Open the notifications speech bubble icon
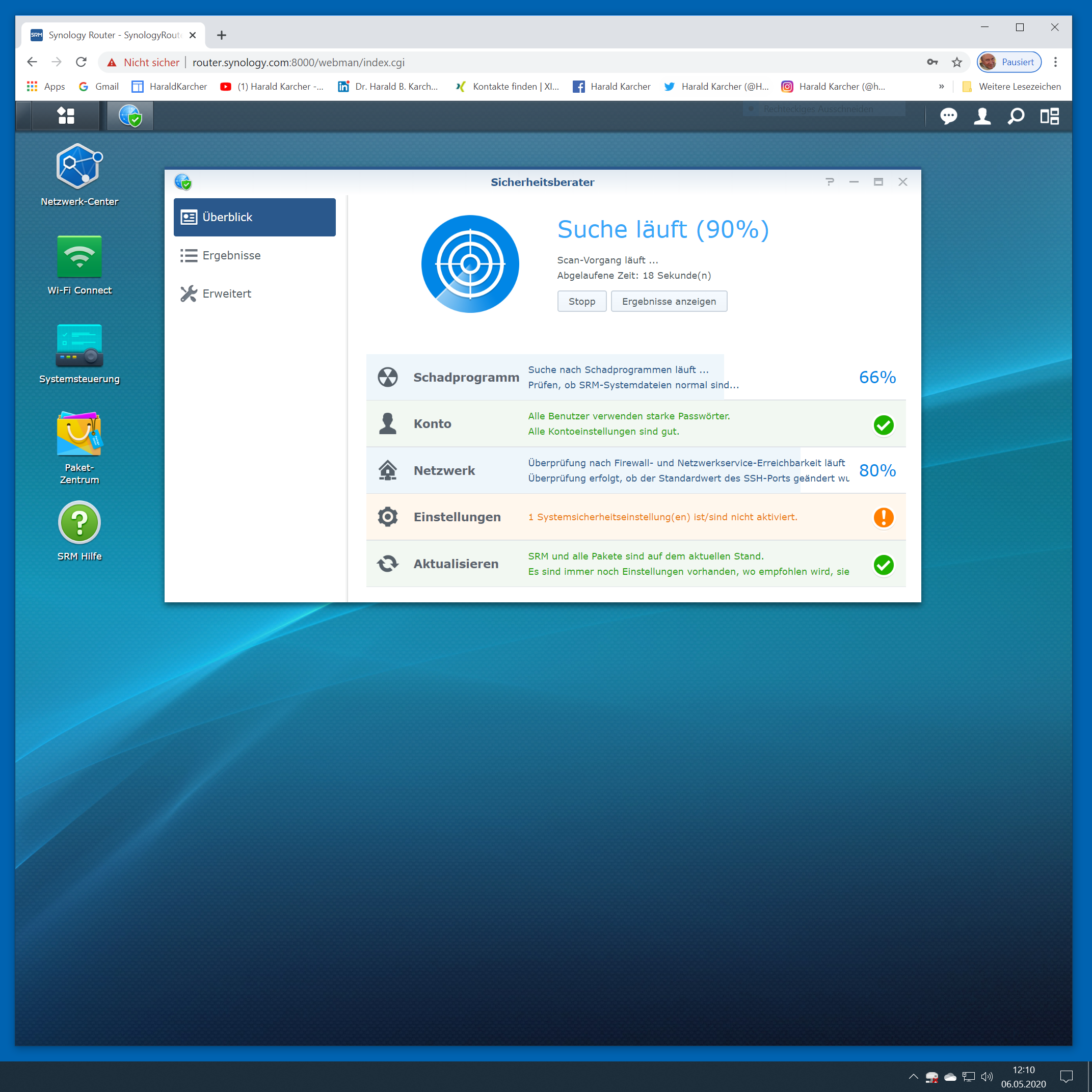1092x1092 pixels. pos(948,116)
